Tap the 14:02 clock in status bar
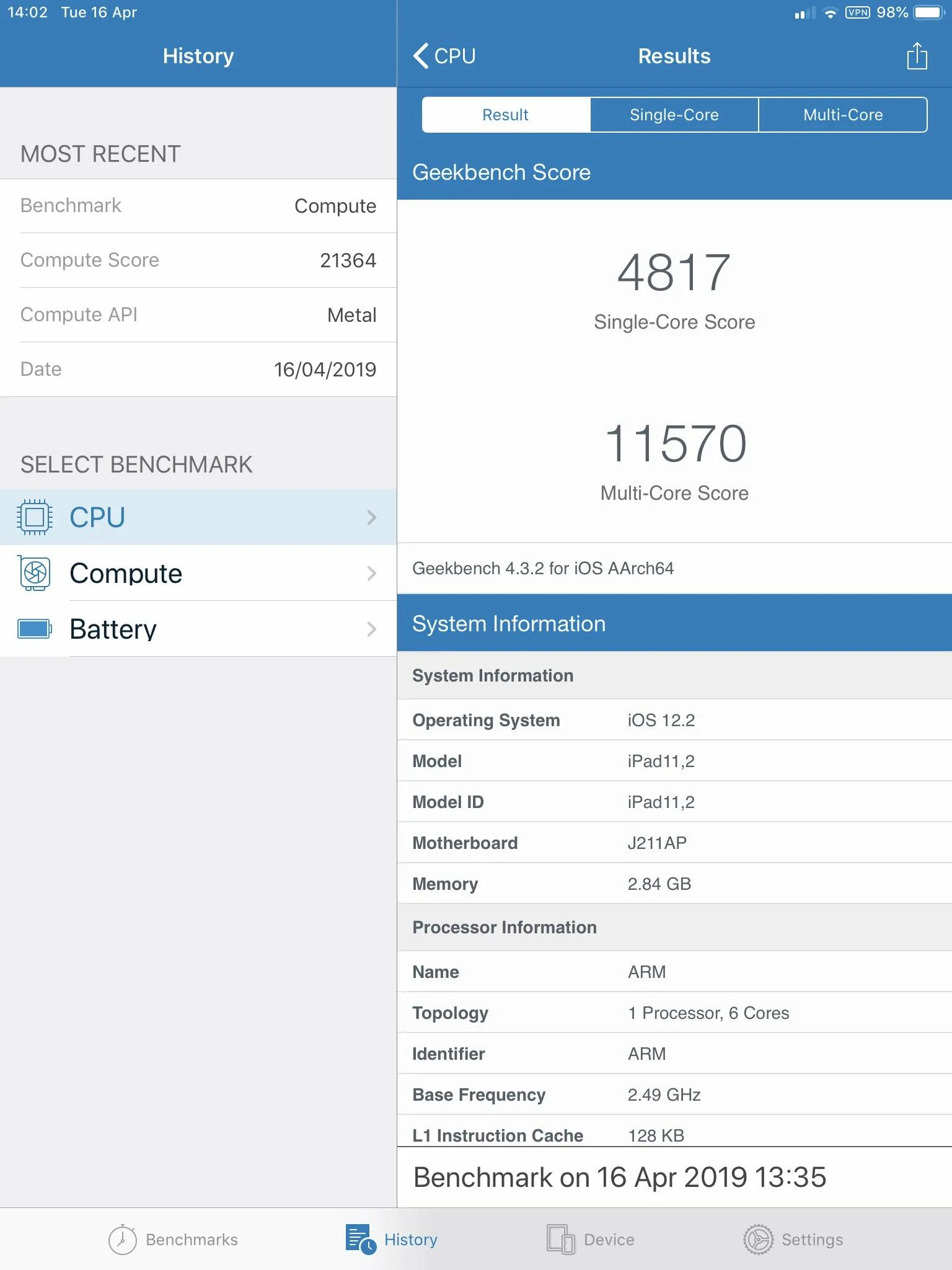The height and width of the screenshot is (1270, 952). 27,12
